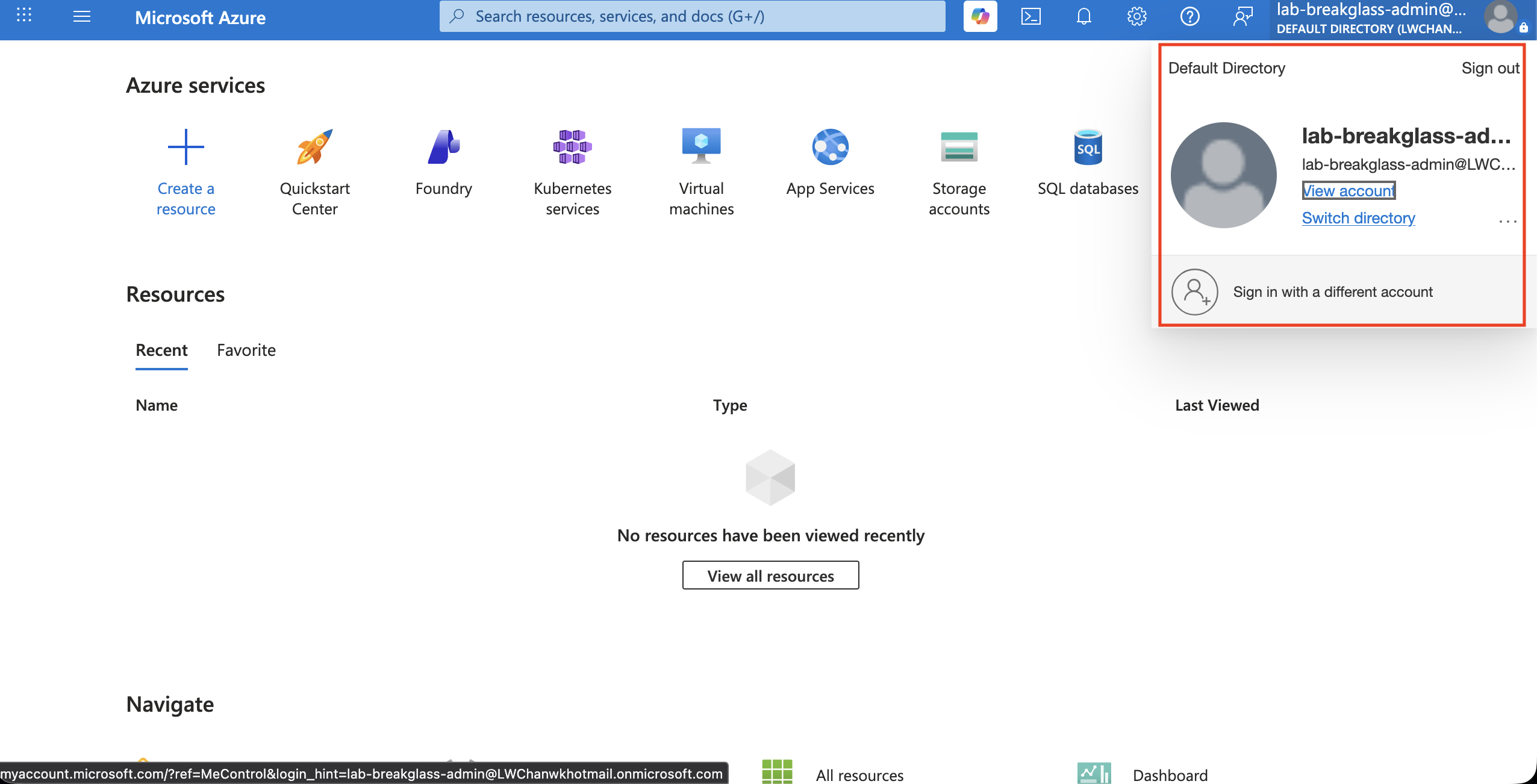
Task: Open the Help question mark menu
Action: click(1189, 16)
